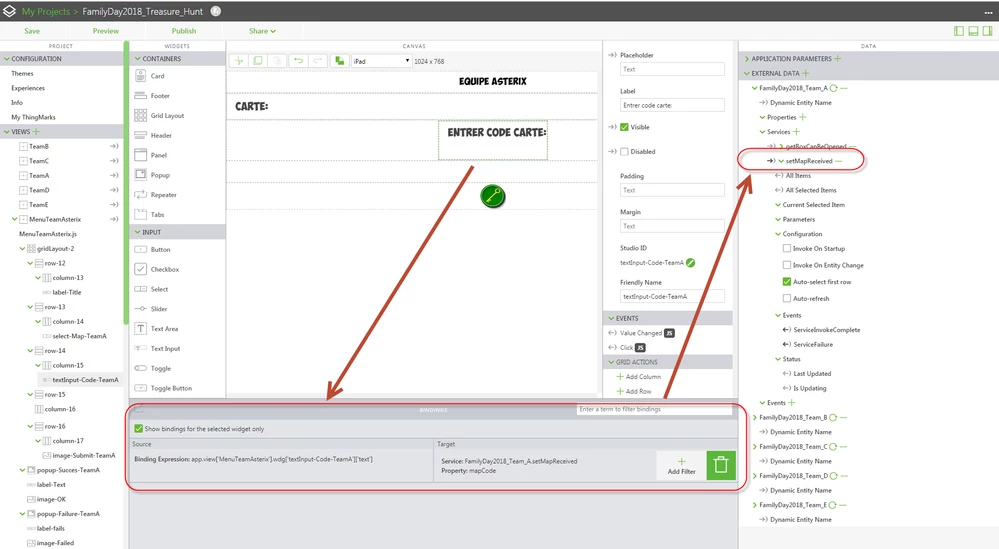The width and height of the screenshot is (999, 549).
Task: Click the copy icon in canvas toolbar
Action: click(257, 61)
